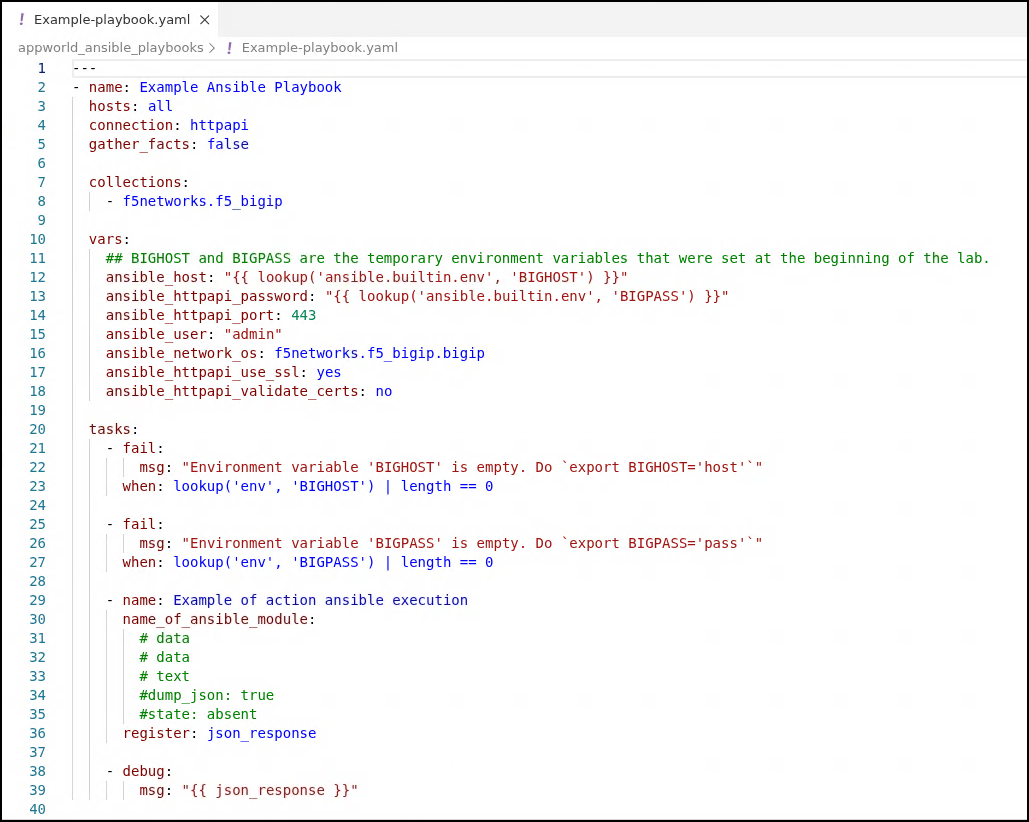The width and height of the screenshot is (1029, 822).
Task: Click the BIGHOST empty error message
Action: (x=472, y=468)
